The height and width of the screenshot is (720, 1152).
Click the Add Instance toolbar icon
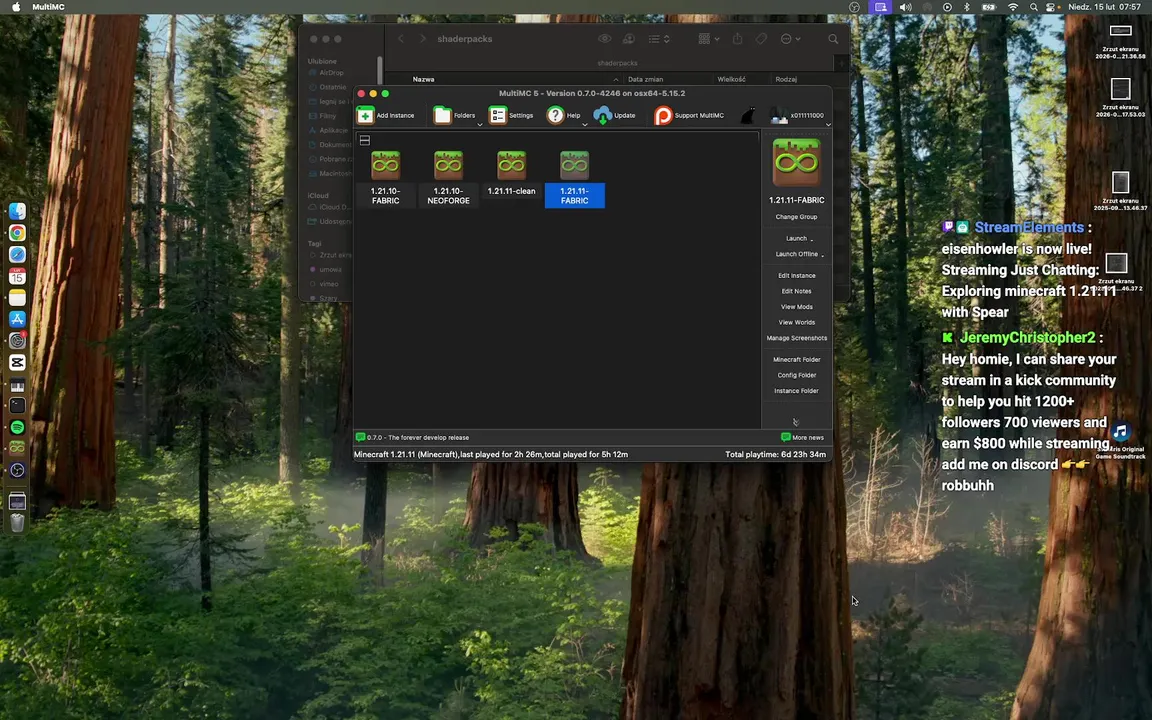(365, 115)
